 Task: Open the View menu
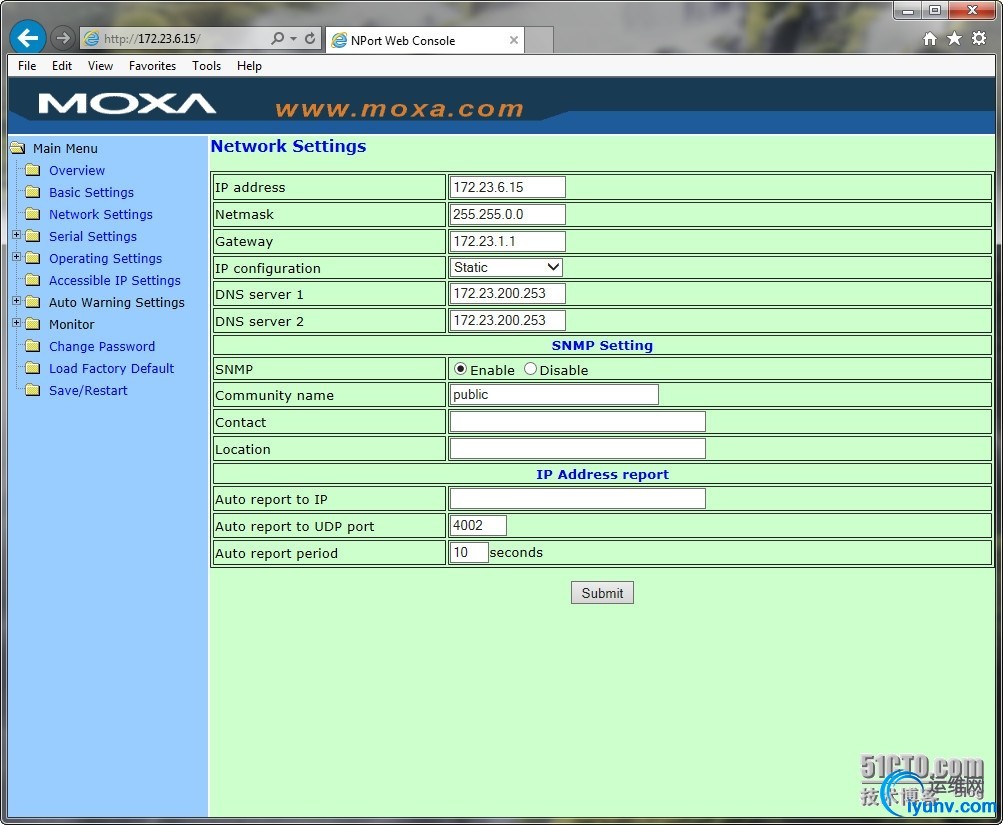pos(100,66)
